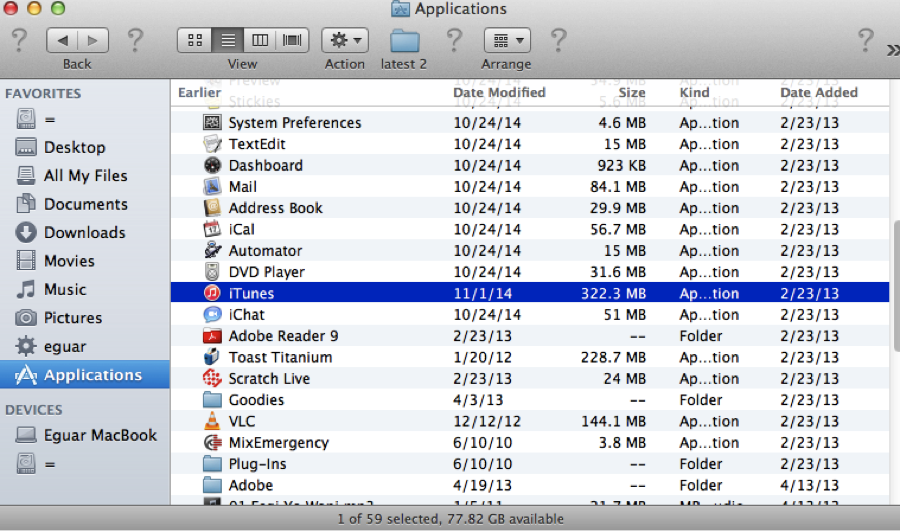Go back to the previous folder
The image size is (900, 531).
point(63,40)
